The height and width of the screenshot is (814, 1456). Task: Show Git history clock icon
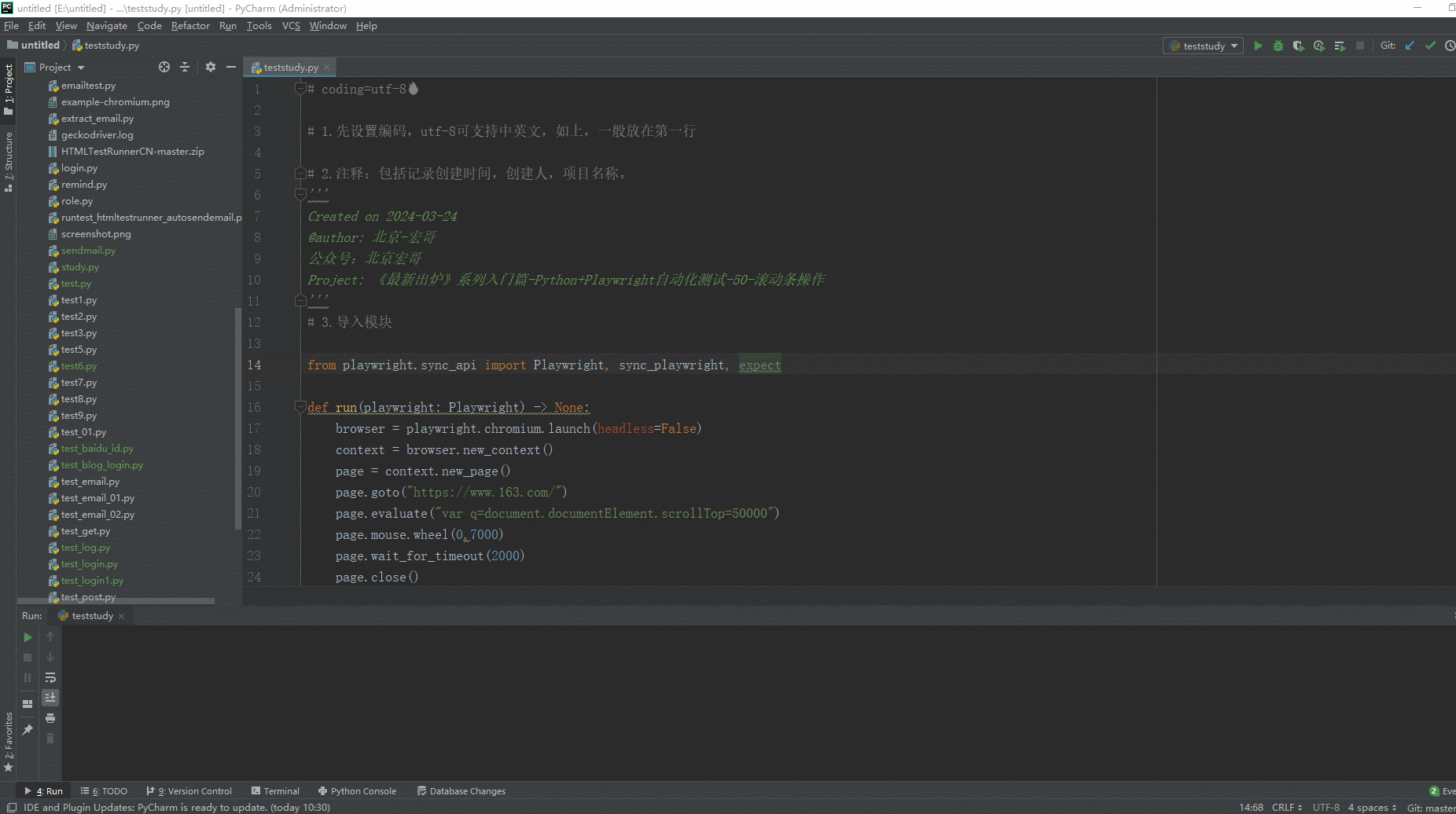point(1450,46)
